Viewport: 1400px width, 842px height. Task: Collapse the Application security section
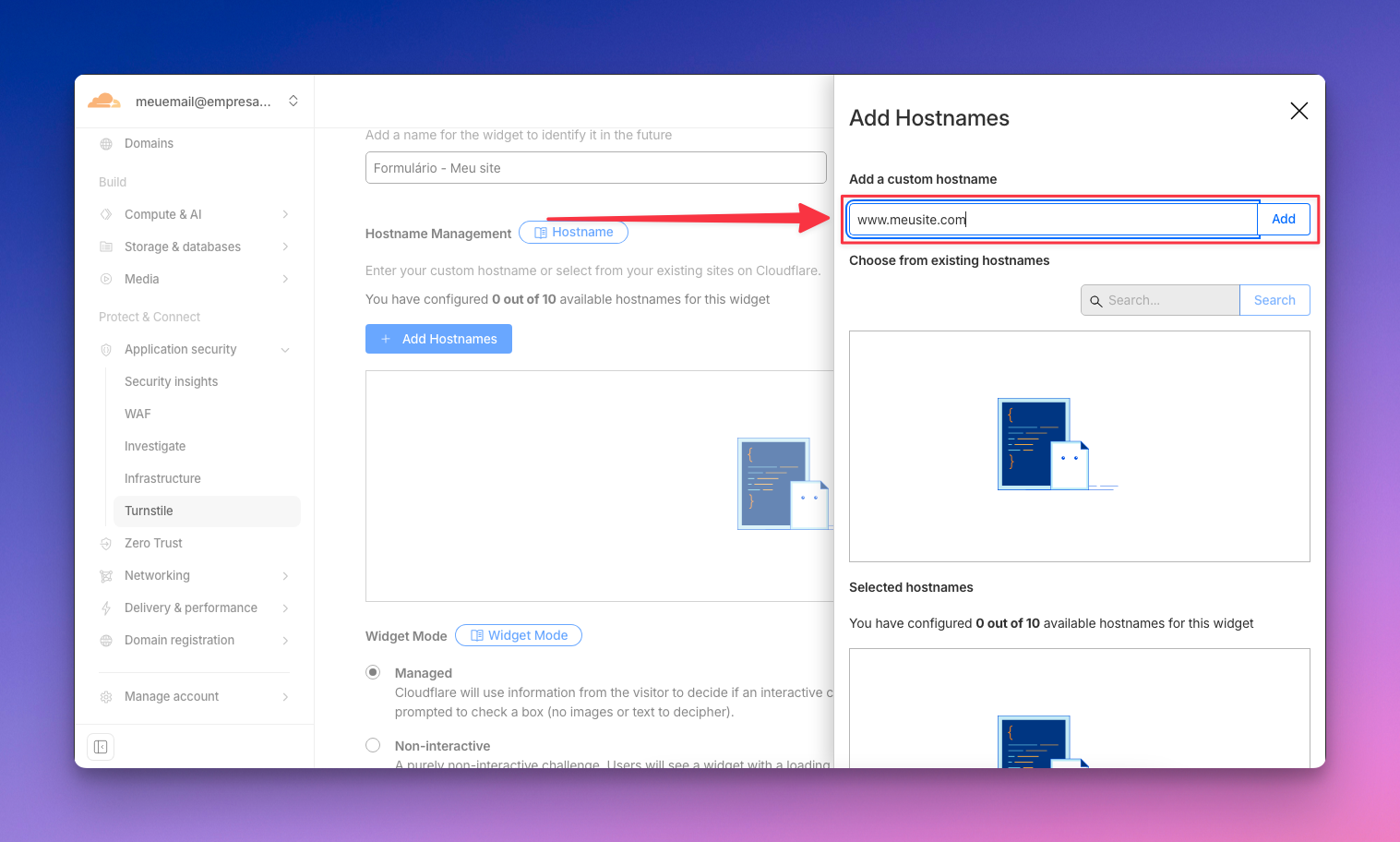(285, 350)
